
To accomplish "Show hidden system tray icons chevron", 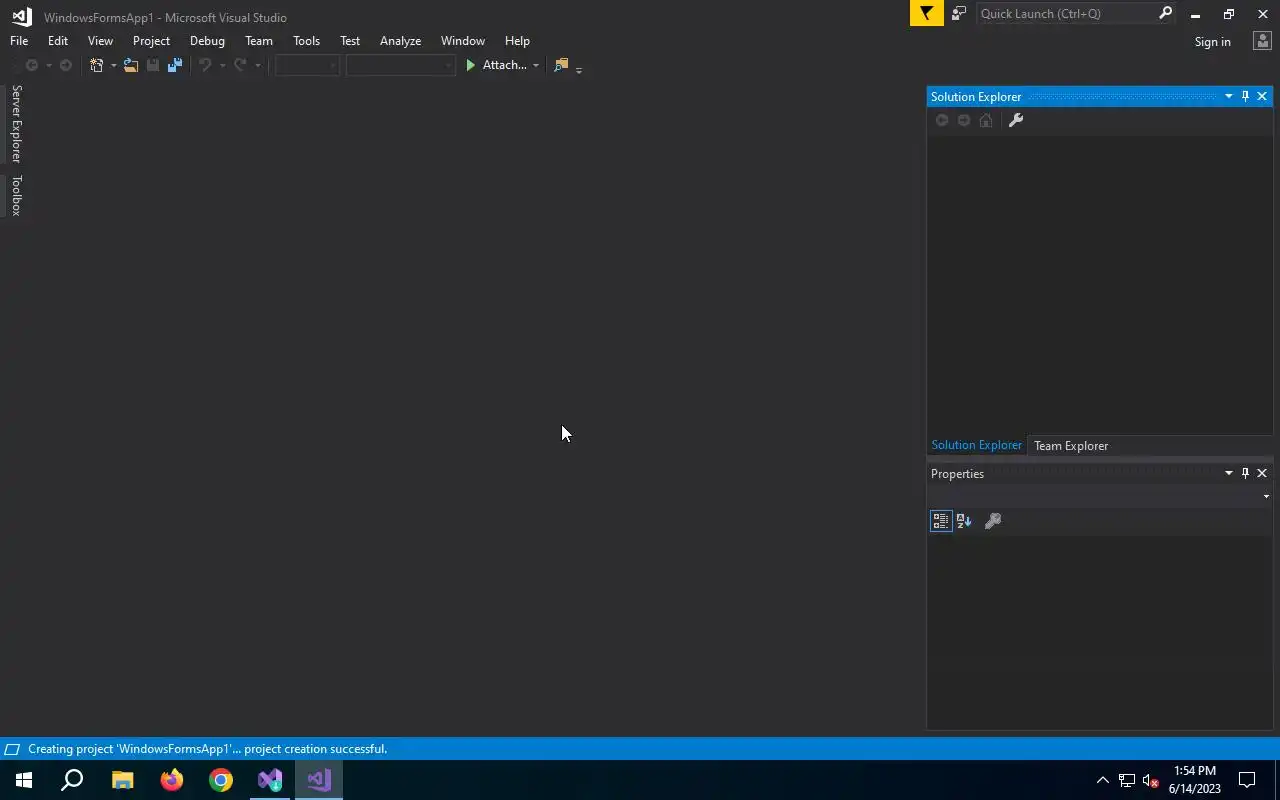I will [1103, 780].
